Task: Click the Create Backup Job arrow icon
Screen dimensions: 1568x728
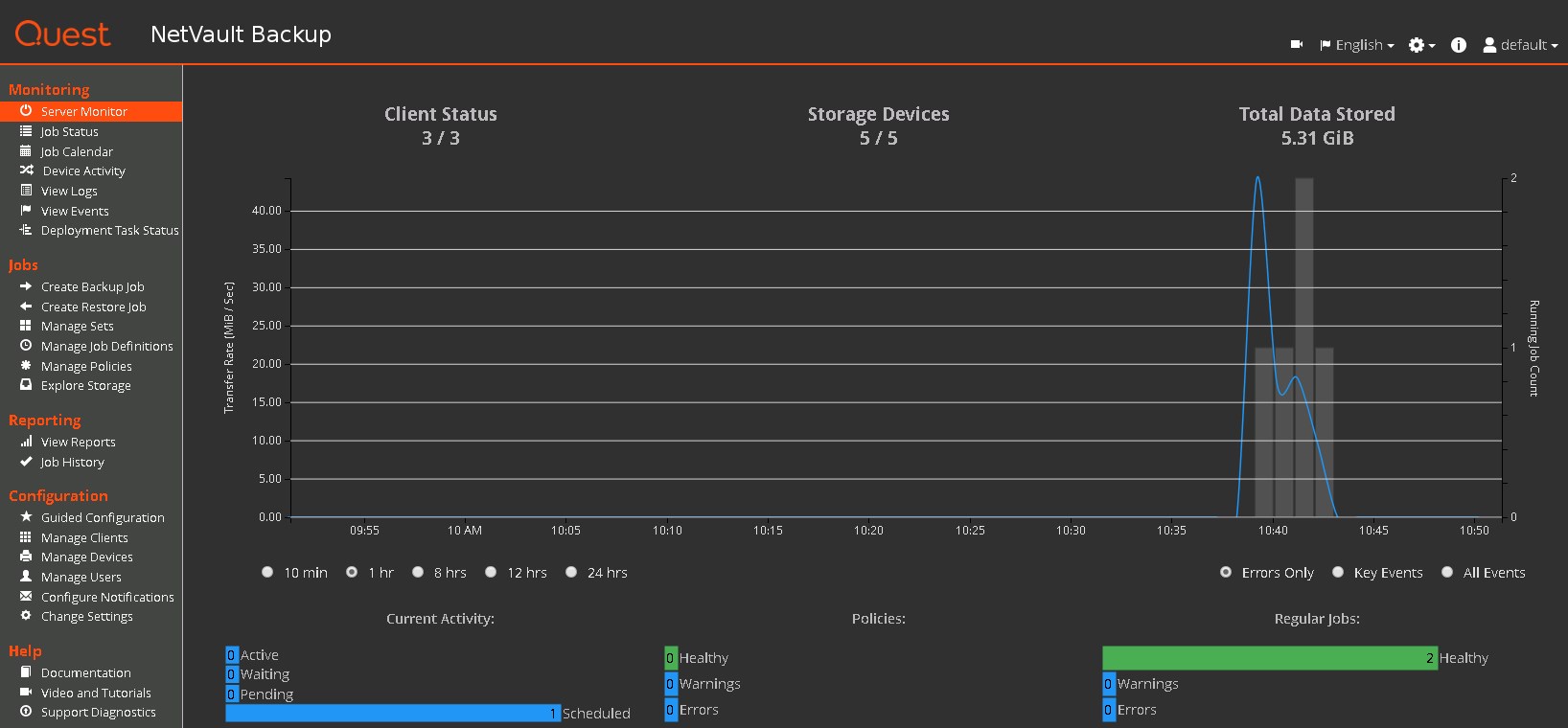Action: point(26,286)
